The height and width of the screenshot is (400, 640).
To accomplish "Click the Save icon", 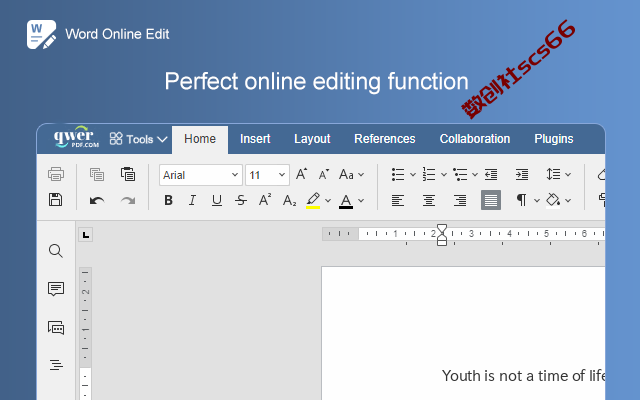I will (56, 200).
